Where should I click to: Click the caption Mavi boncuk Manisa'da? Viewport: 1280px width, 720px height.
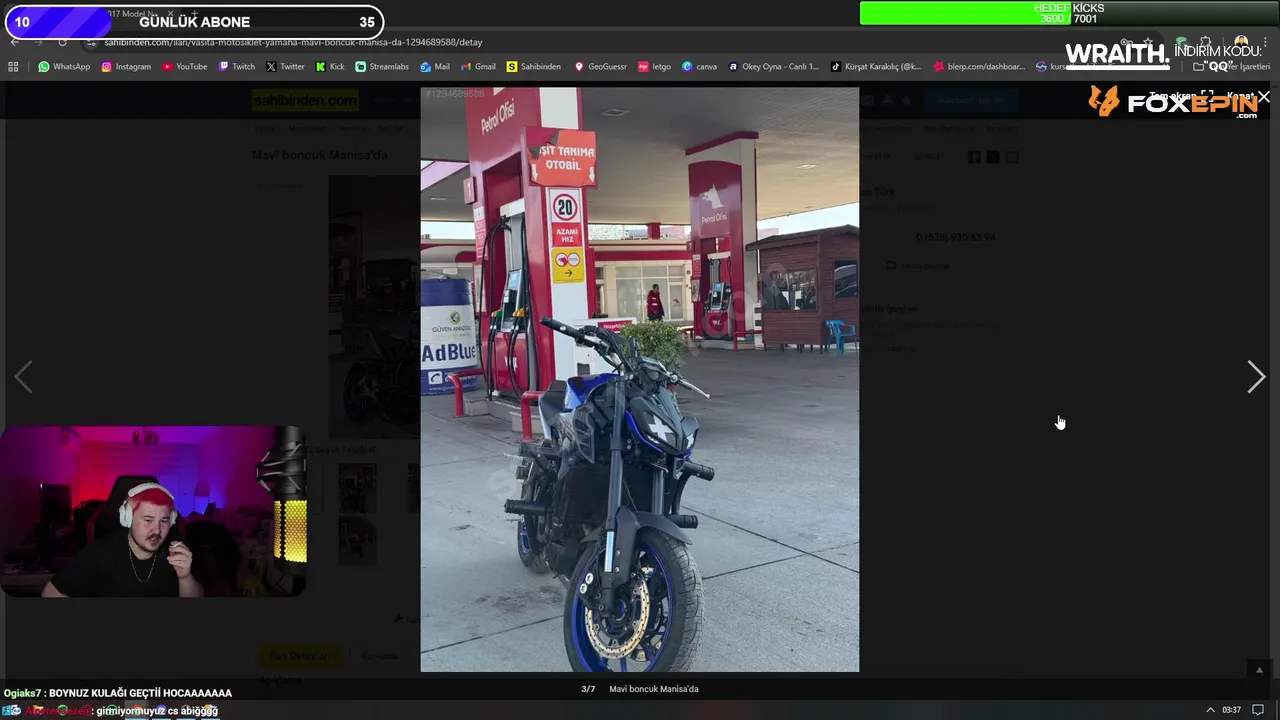(654, 689)
